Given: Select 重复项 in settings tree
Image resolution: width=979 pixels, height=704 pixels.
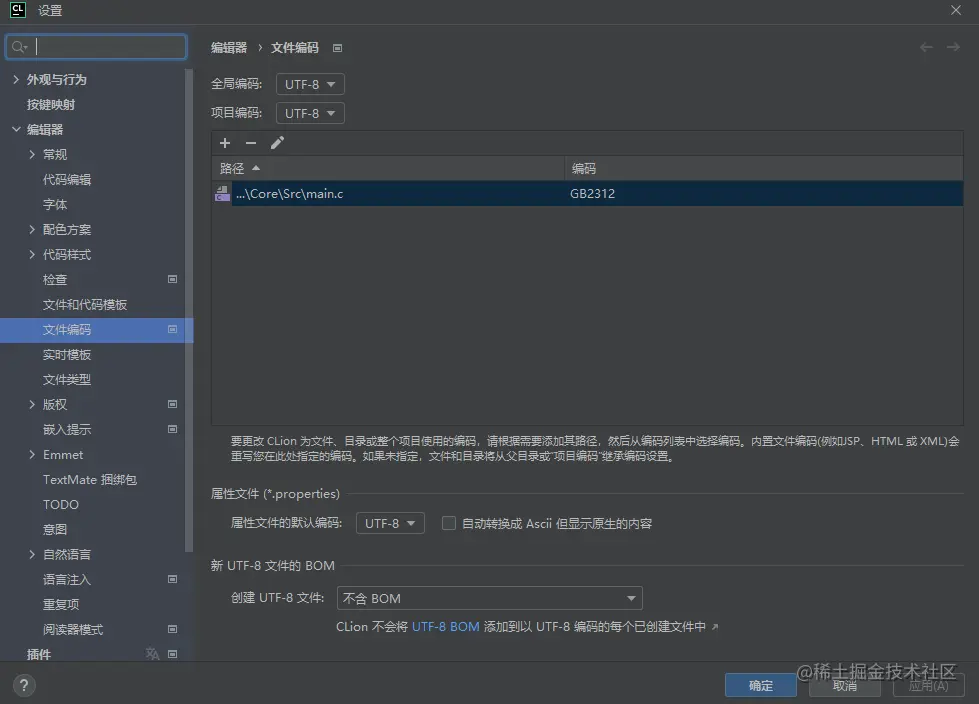Looking at the screenshot, I should 61,604.
